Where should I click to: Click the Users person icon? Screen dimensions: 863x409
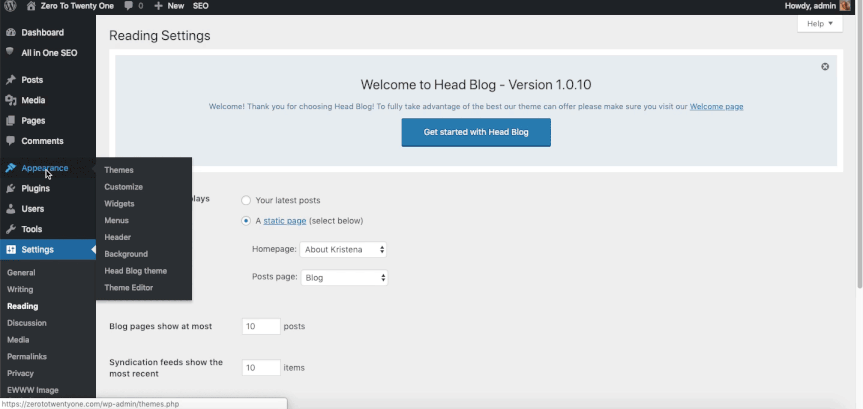coord(10,209)
